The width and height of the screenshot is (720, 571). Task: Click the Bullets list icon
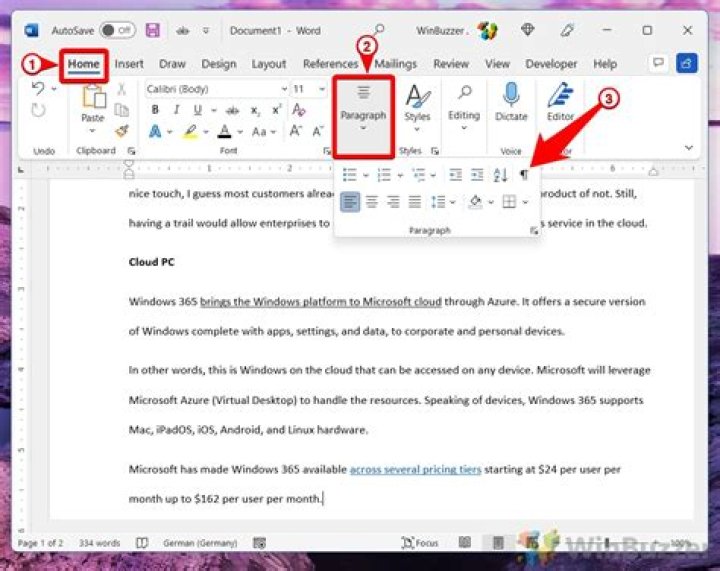pyautogui.click(x=350, y=174)
